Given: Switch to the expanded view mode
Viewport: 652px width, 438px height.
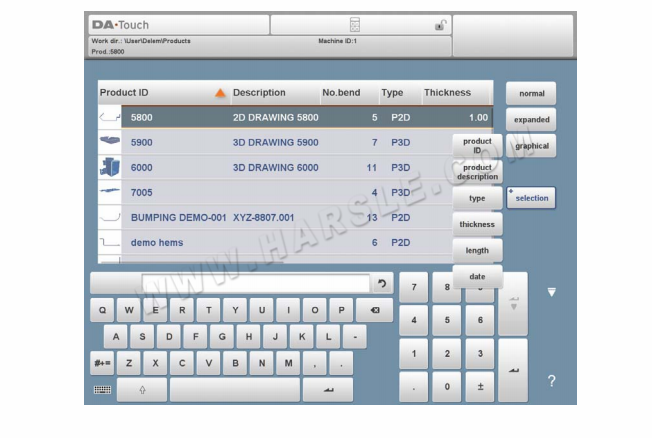Looking at the screenshot, I should point(531,119).
